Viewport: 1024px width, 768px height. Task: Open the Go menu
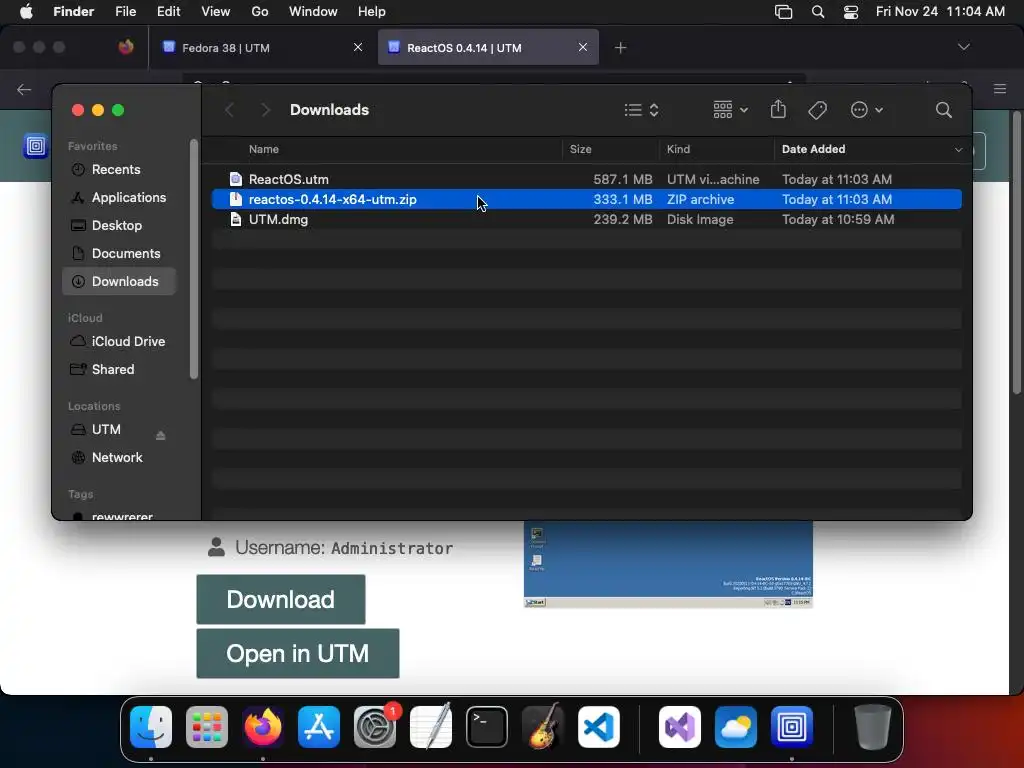(x=260, y=12)
